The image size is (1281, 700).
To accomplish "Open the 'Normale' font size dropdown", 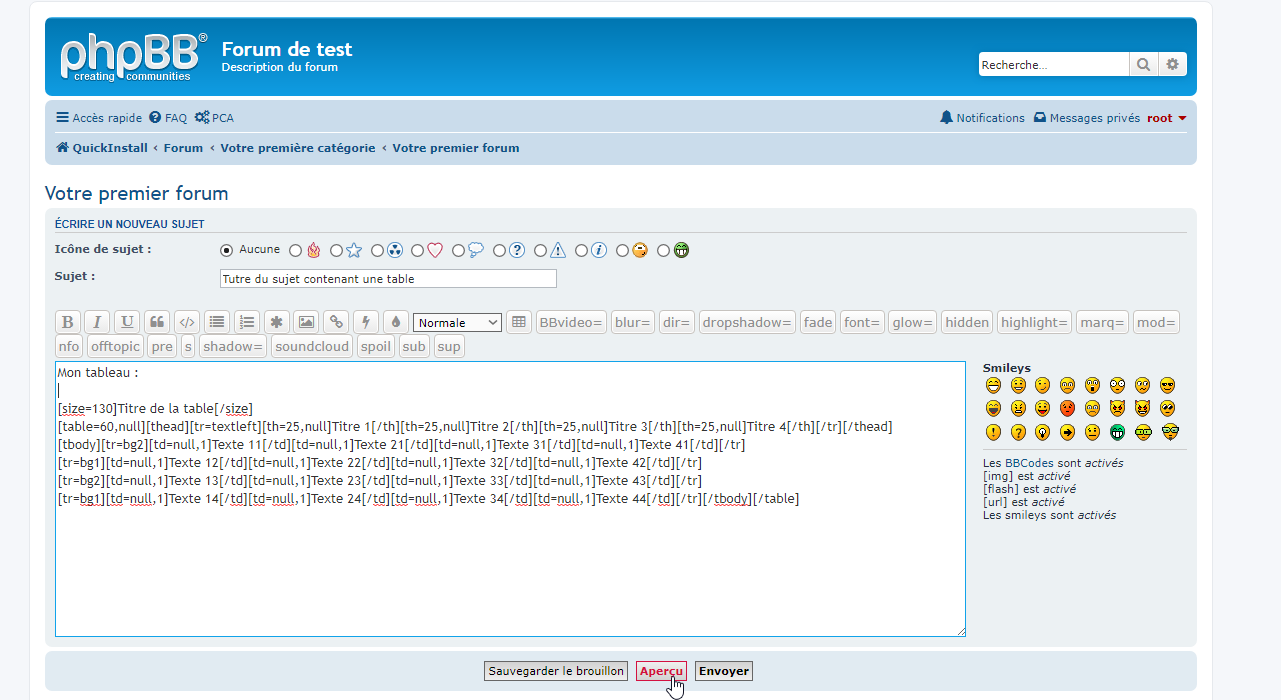I will coord(457,322).
